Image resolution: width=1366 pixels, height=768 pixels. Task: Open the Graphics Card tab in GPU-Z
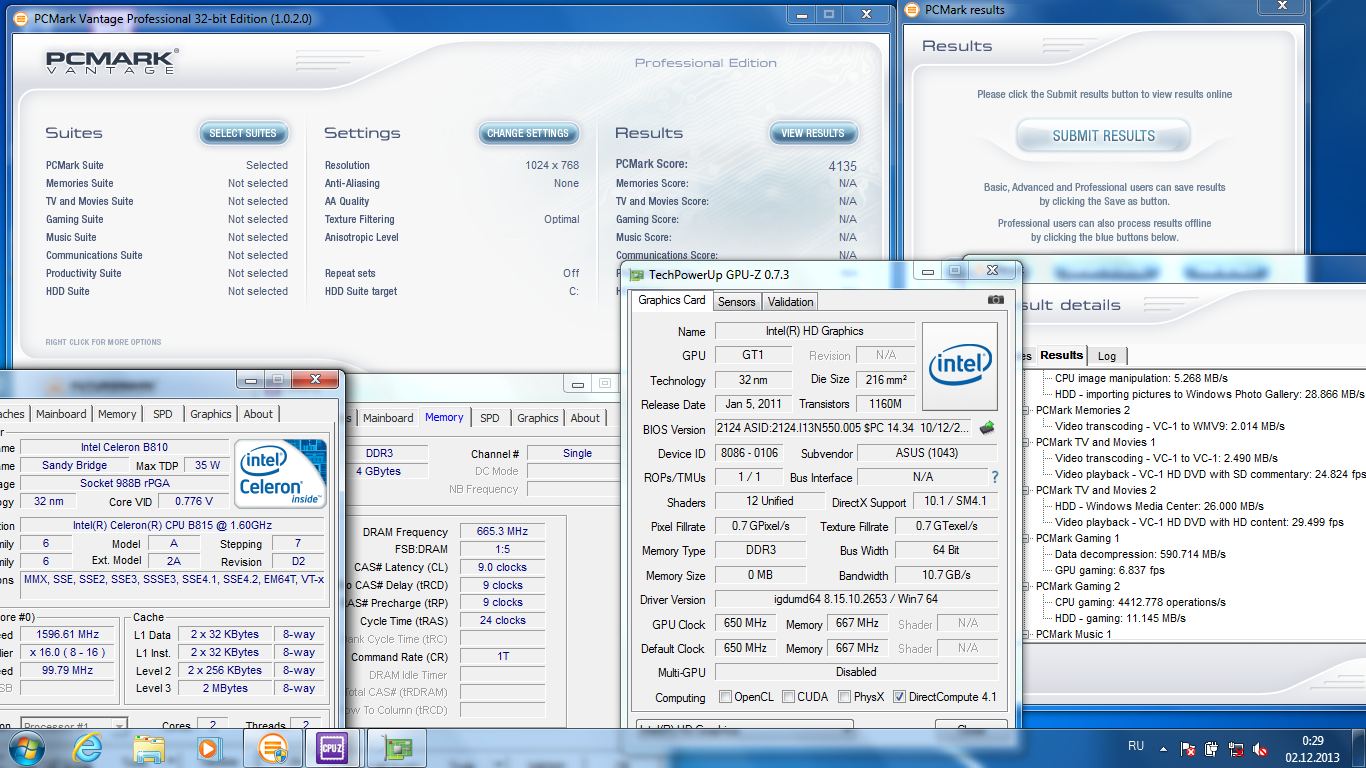672,300
